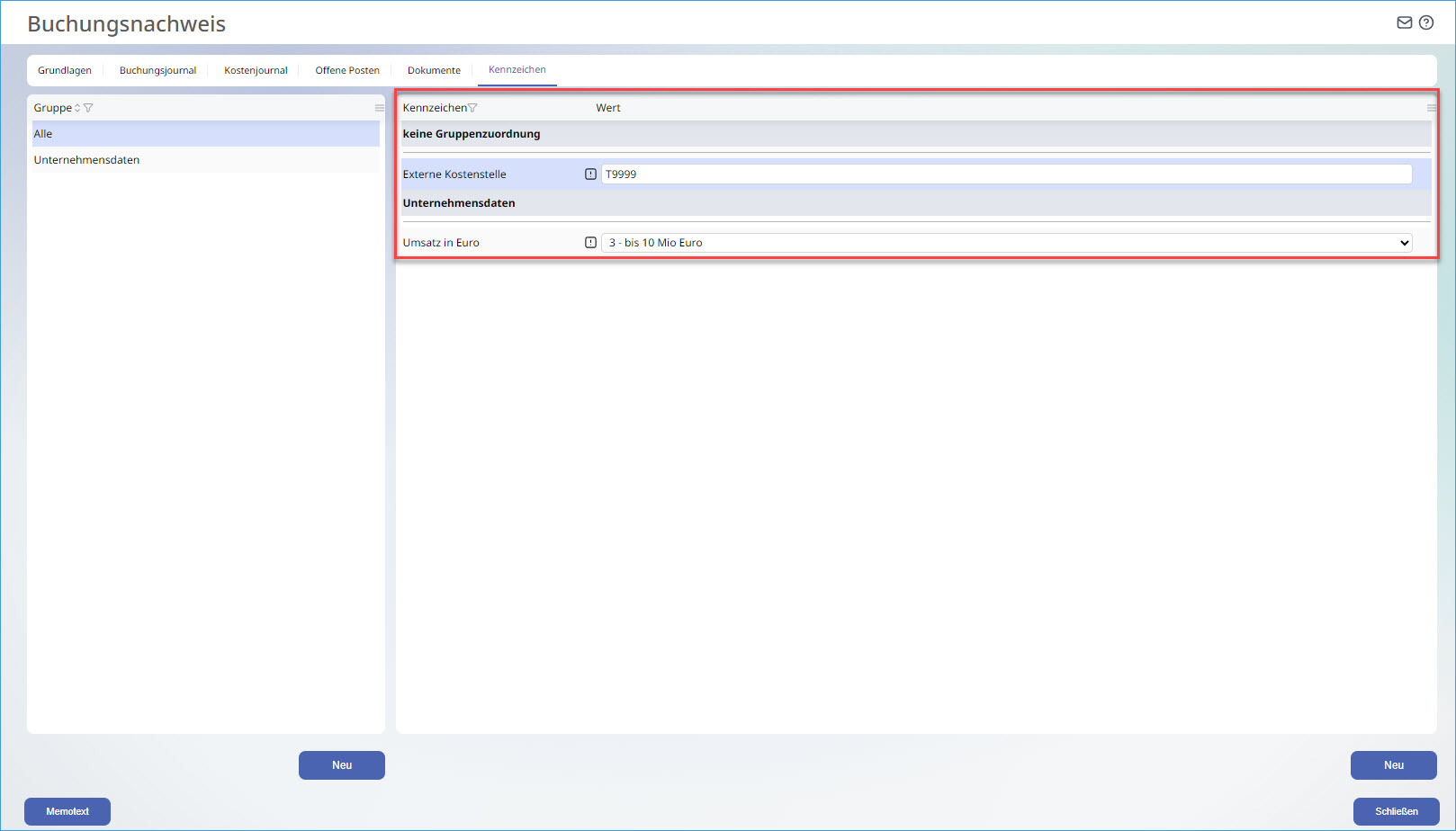
Task: Open the Buchungsjournal tab
Action: point(157,70)
